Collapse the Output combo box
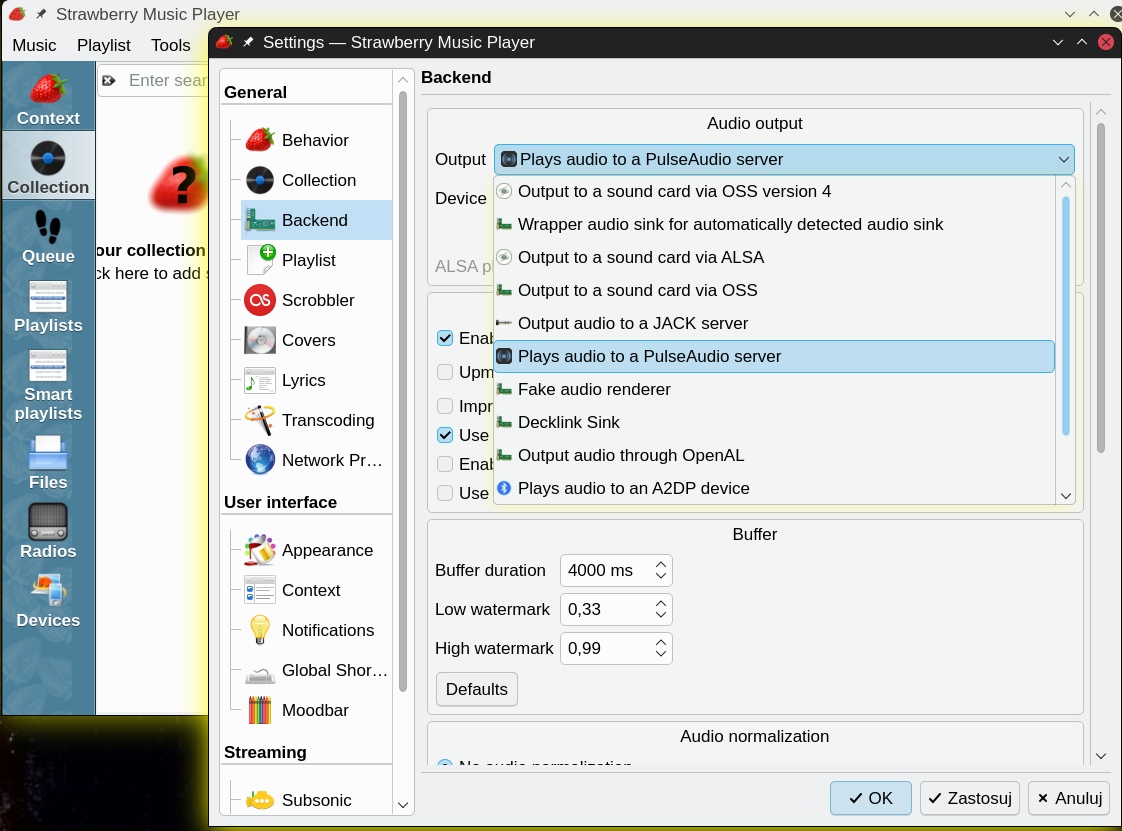 pos(784,160)
